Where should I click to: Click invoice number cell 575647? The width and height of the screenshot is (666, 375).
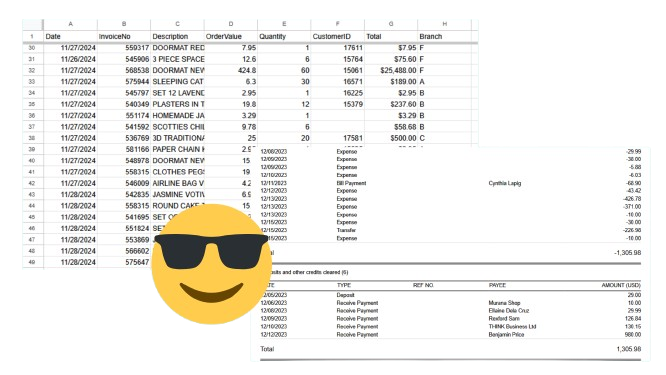(x=124, y=262)
